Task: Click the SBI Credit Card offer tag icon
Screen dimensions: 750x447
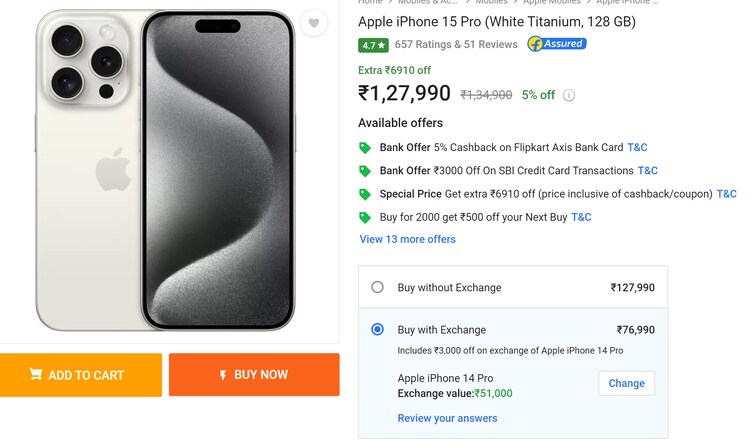Action: point(365,171)
